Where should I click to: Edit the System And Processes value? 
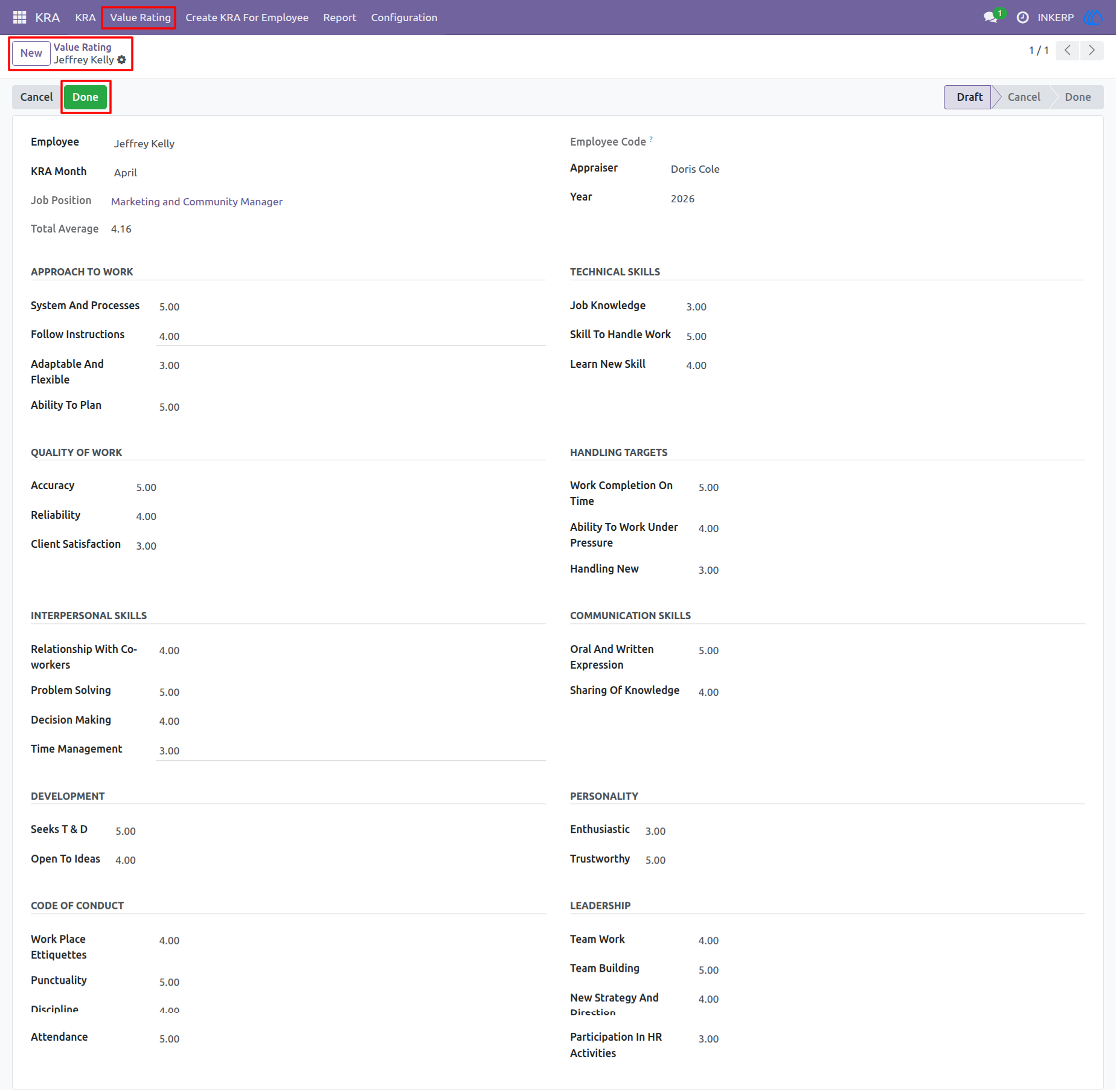[x=351, y=307]
